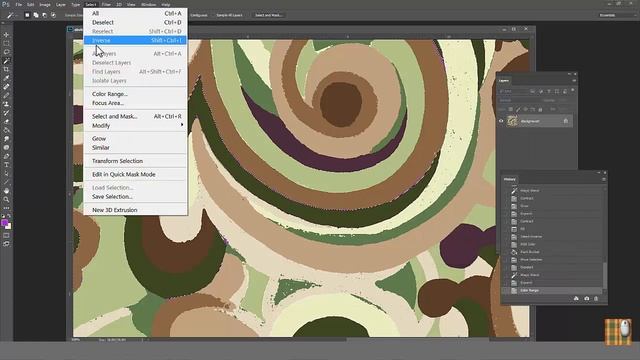
Task: Choose Inverse from the Select menu
Action: click(136, 40)
